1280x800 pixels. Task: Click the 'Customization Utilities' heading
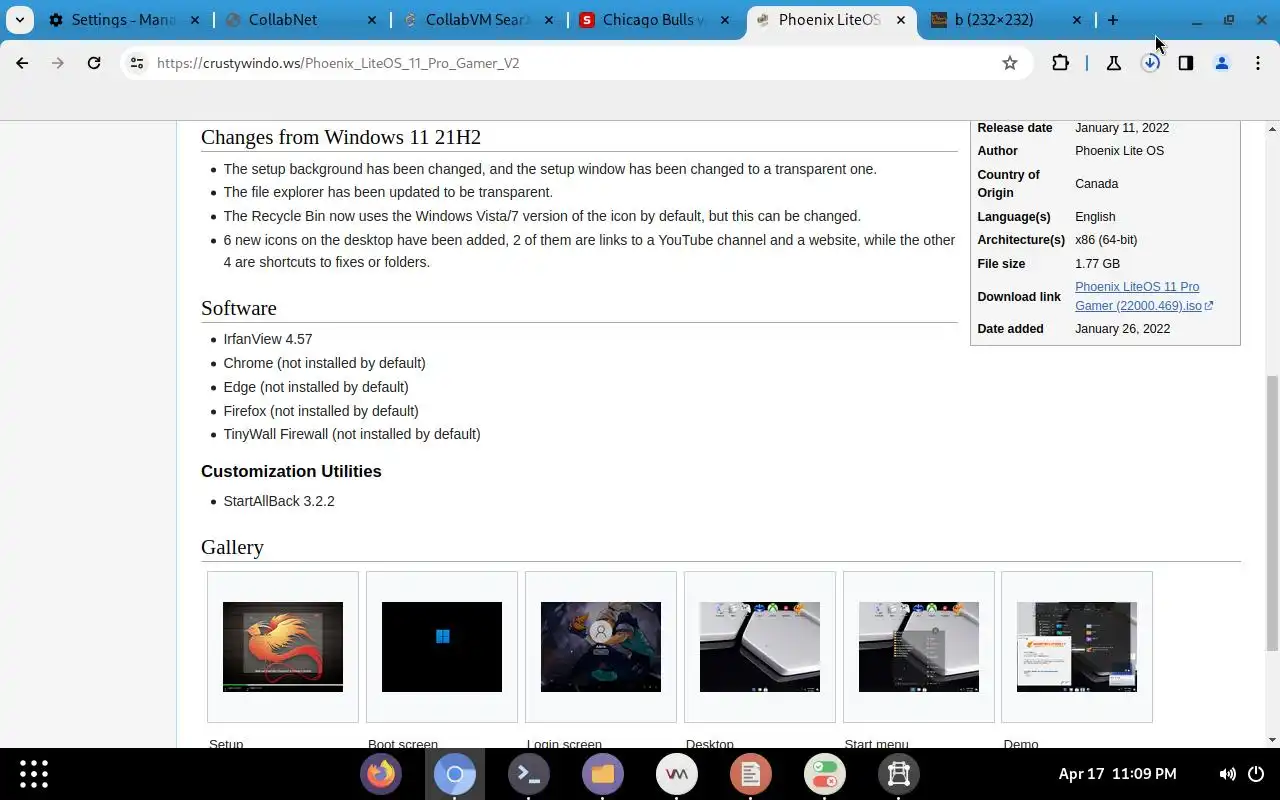tap(291, 471)
